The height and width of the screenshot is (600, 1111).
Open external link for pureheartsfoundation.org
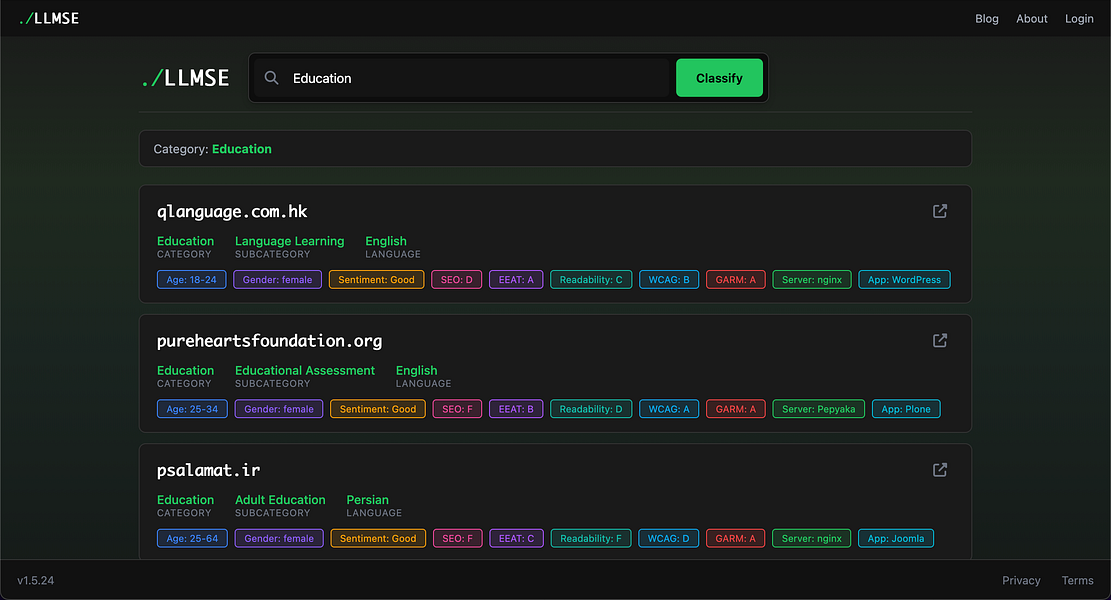[940, 341]
